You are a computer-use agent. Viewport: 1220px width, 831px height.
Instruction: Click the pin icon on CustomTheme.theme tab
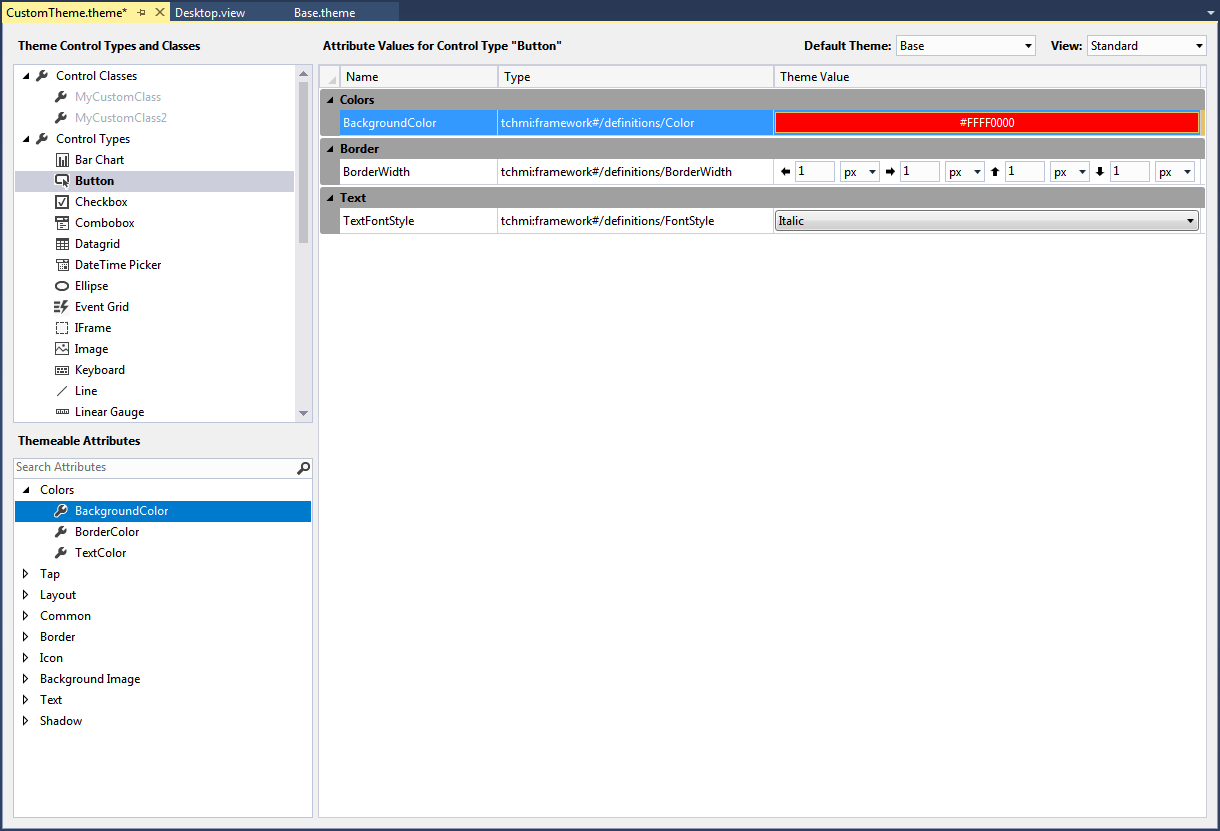click(x=142, y=12)
